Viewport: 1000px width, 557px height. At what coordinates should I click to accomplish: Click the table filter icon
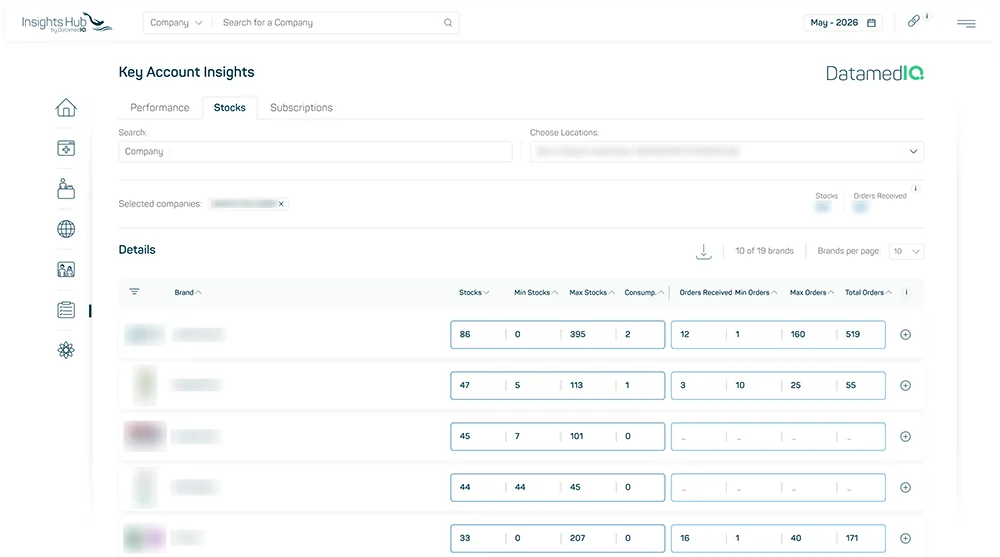pyautogui.click(x=134, y=292)
